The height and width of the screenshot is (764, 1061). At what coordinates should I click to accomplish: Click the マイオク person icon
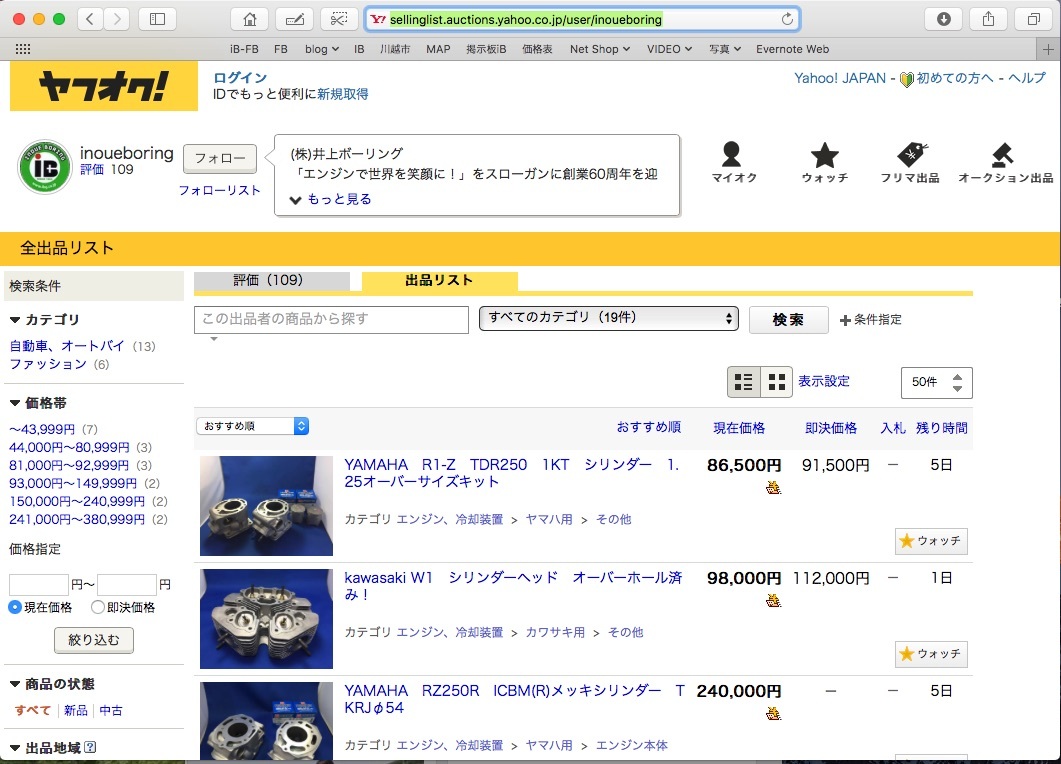732,155
